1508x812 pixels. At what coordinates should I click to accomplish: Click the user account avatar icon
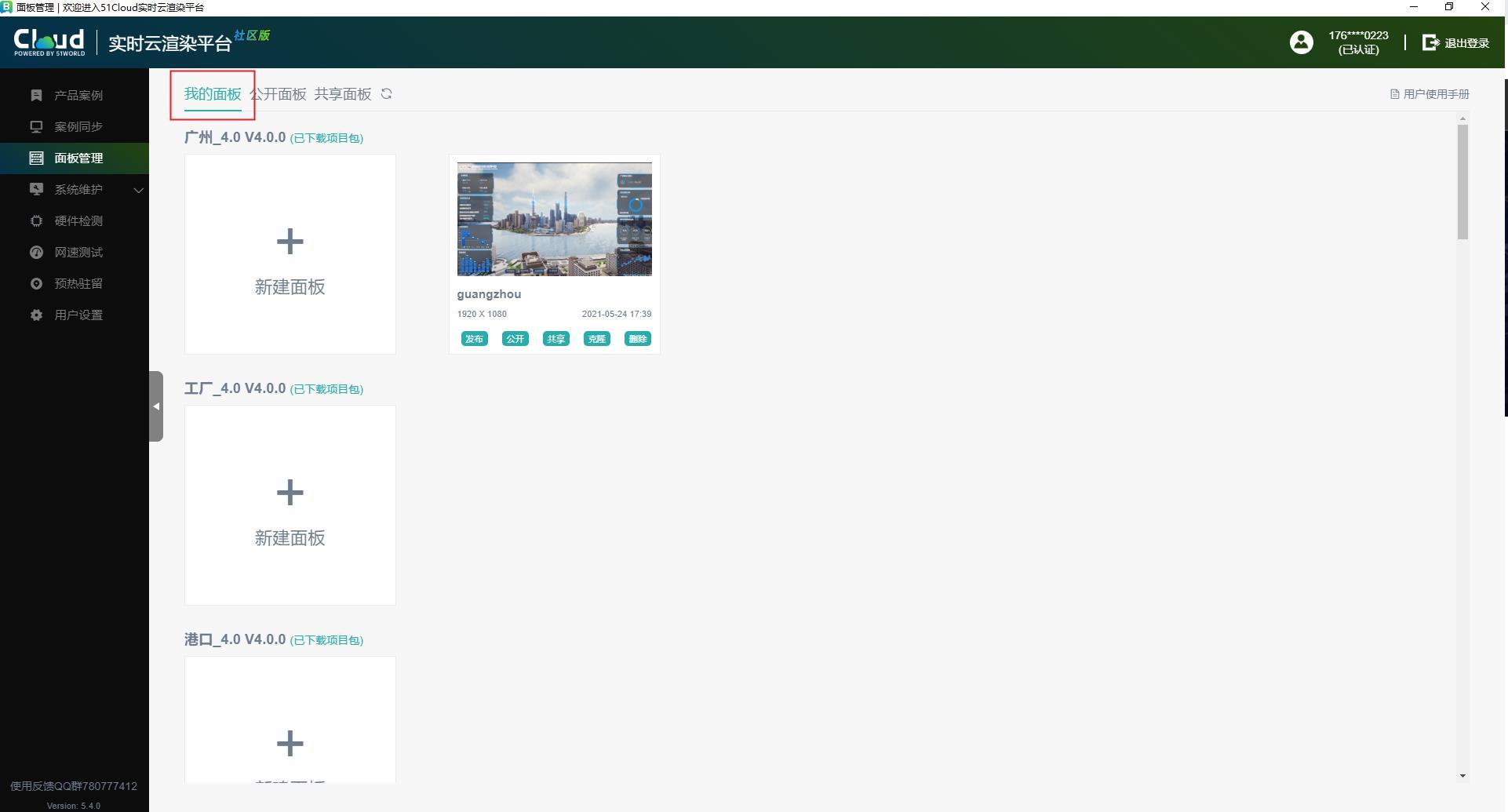(x=1301, y=42)
